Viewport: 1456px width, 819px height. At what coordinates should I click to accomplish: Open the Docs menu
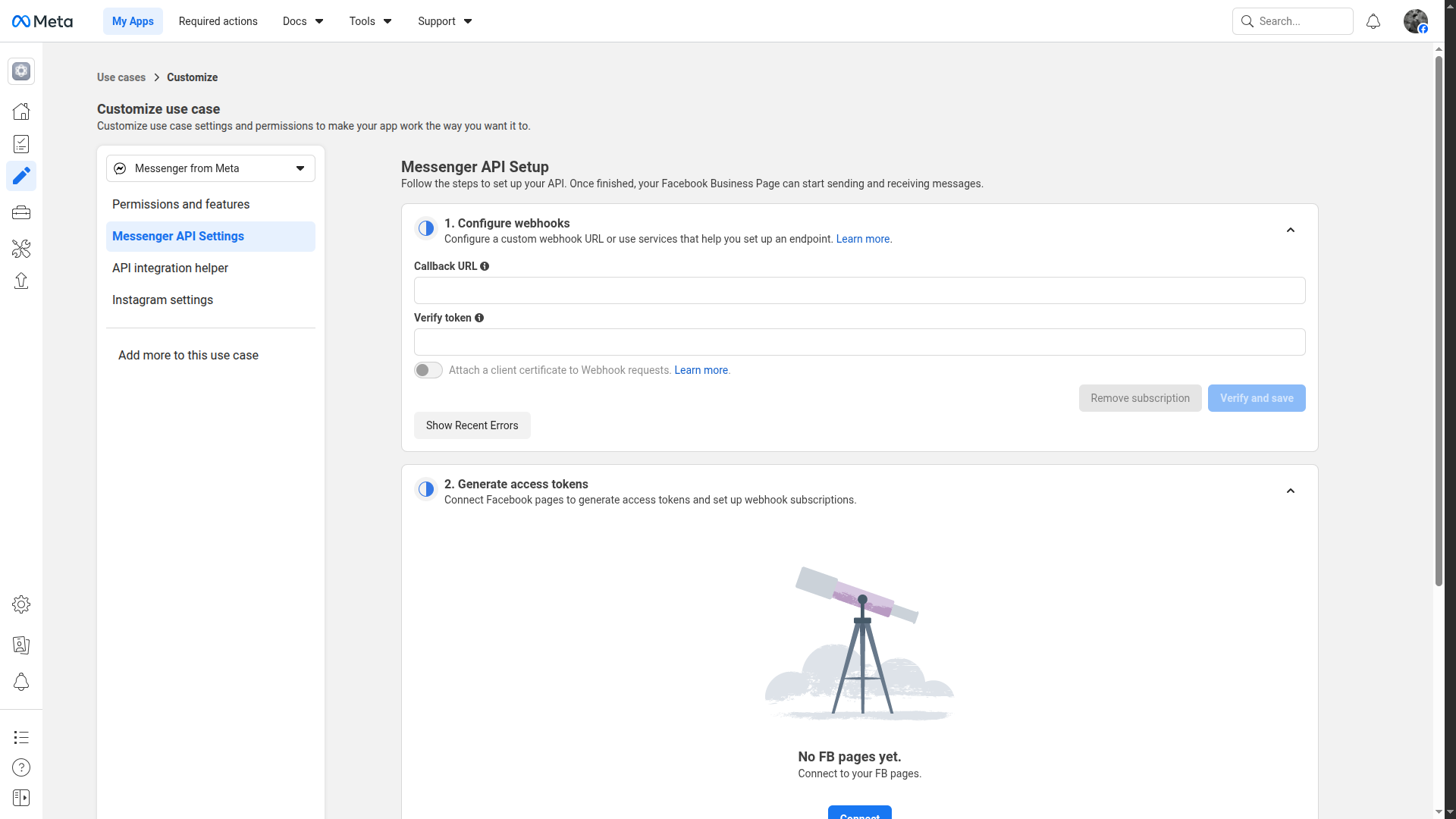point(303,21)
